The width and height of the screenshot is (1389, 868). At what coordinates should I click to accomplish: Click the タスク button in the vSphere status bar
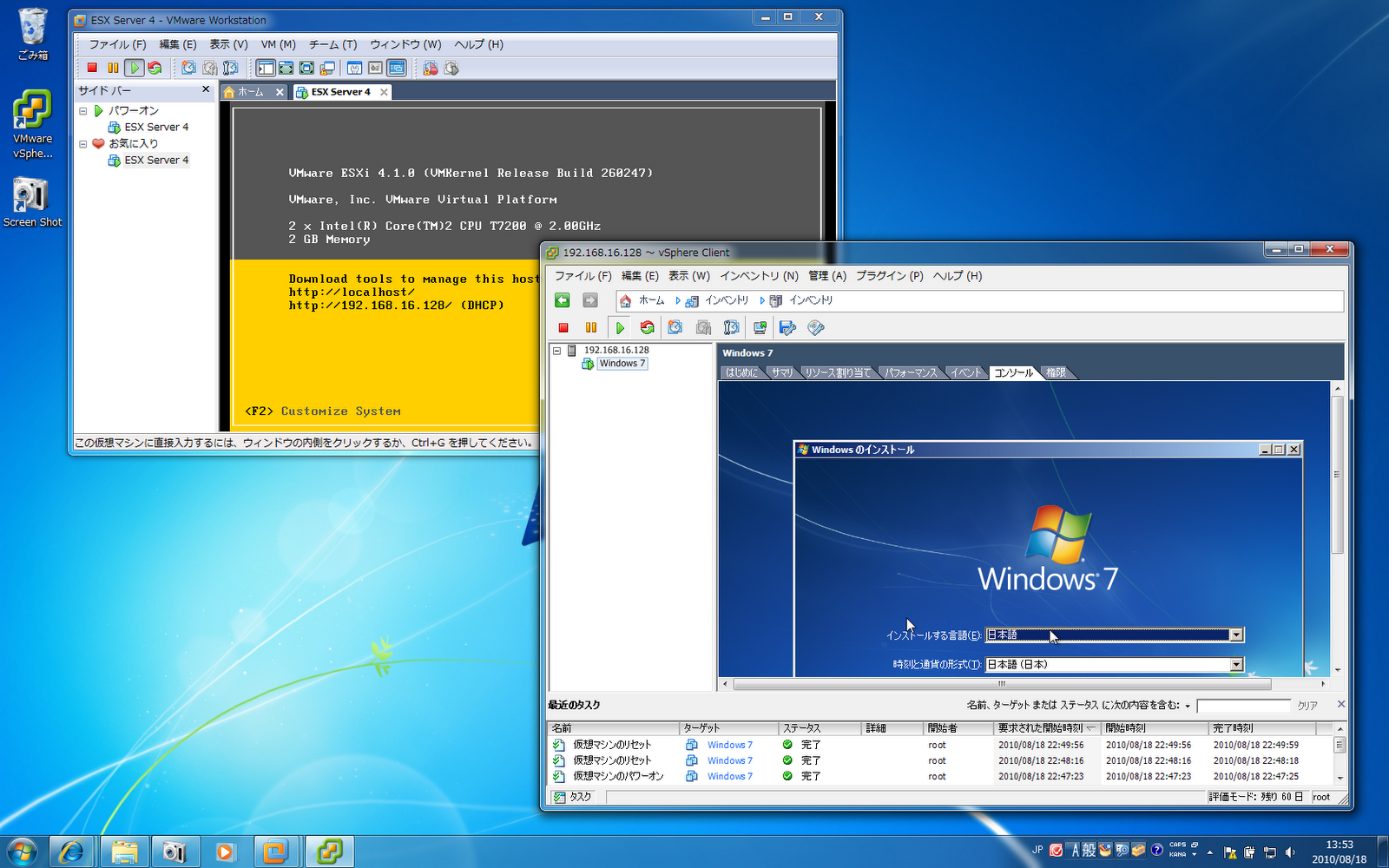click(x=572, y=797)
